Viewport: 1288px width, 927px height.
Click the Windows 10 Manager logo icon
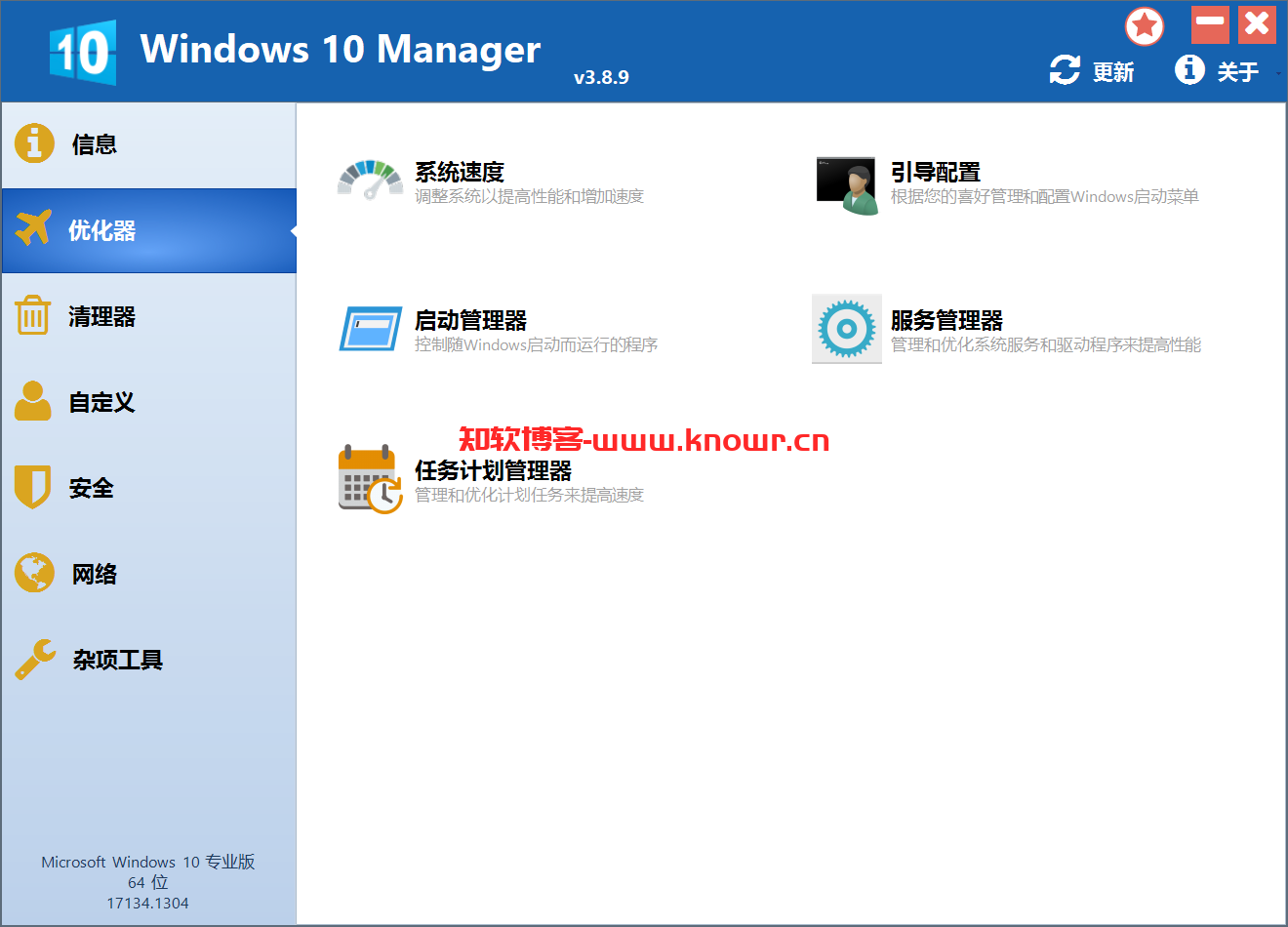[x=83, y=52]
